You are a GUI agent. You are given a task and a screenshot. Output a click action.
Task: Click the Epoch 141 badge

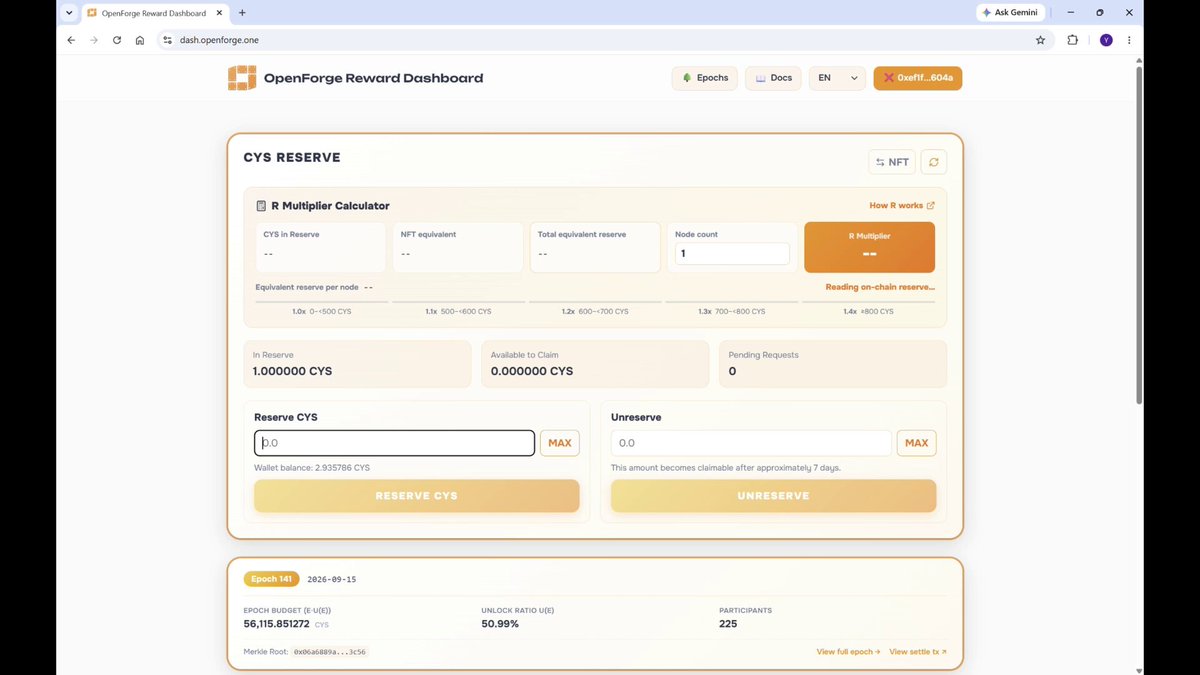click(x=270, y=579)
